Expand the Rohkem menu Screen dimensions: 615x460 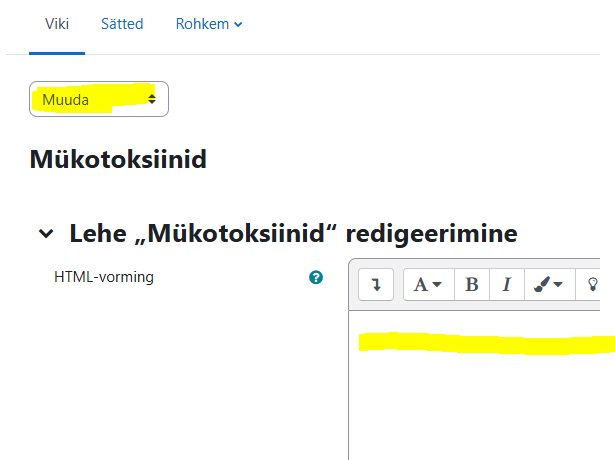[208, 23]
